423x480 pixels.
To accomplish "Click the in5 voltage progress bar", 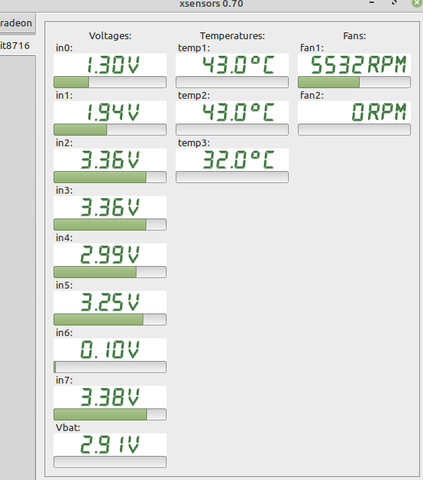I will click(110, 320).
